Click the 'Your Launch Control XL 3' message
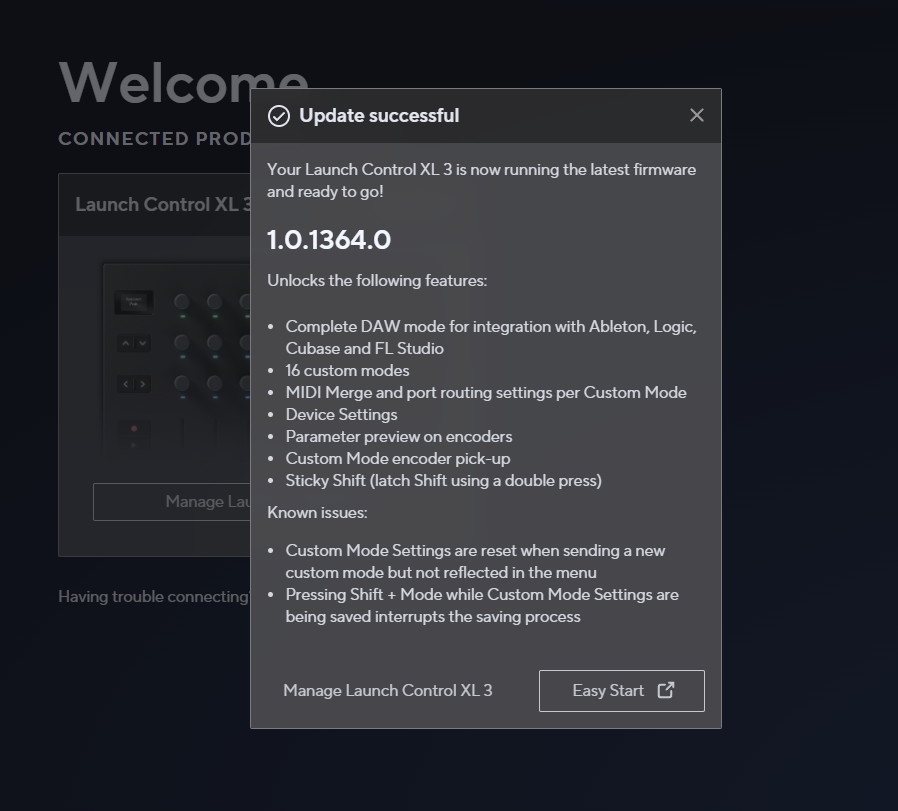 coord(481,180)
